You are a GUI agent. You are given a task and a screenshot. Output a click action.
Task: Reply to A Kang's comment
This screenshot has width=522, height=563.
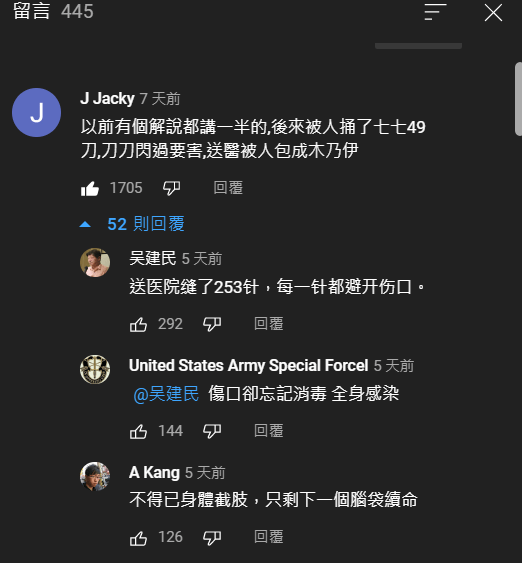[269, 537]
